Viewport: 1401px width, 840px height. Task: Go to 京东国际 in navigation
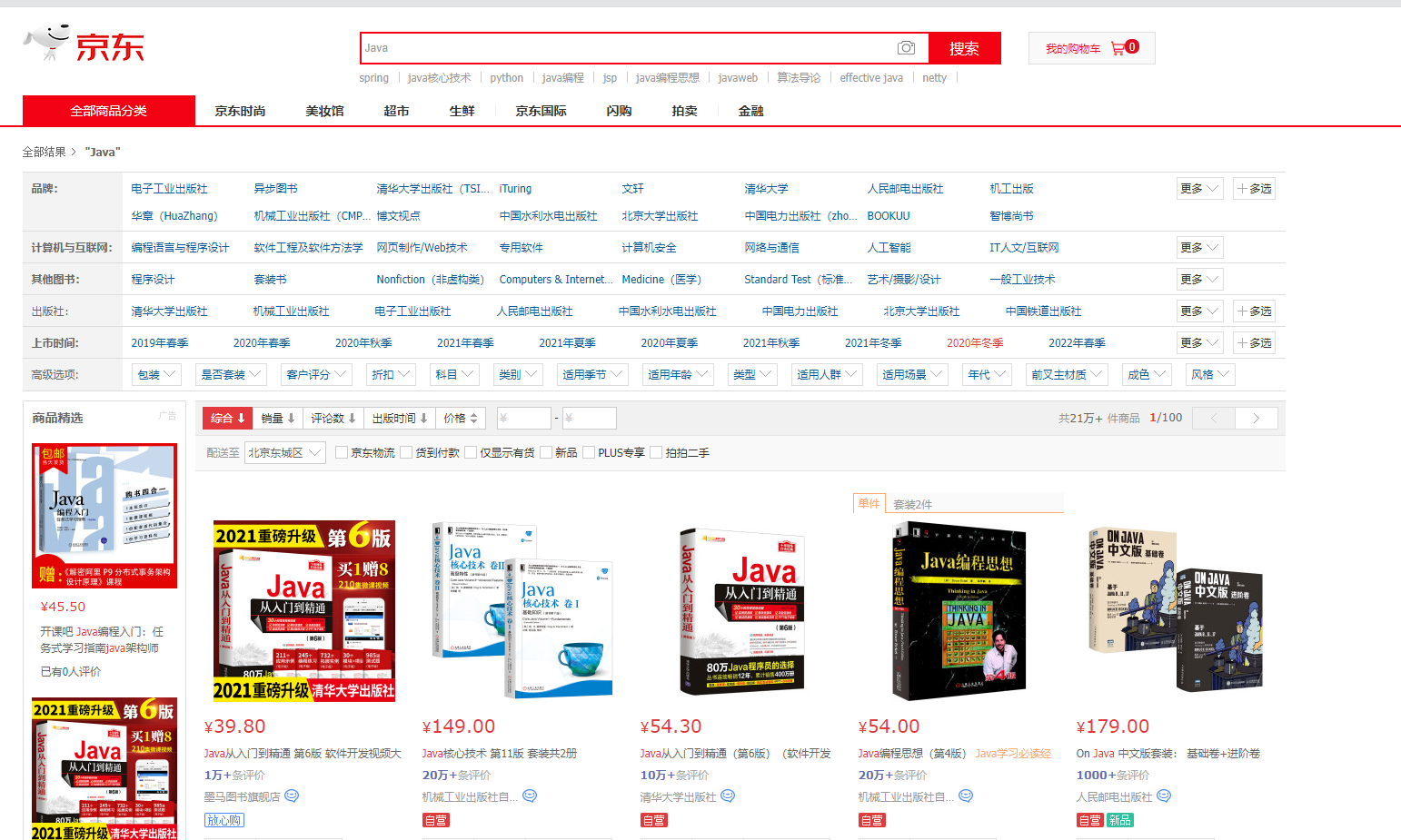541,111
